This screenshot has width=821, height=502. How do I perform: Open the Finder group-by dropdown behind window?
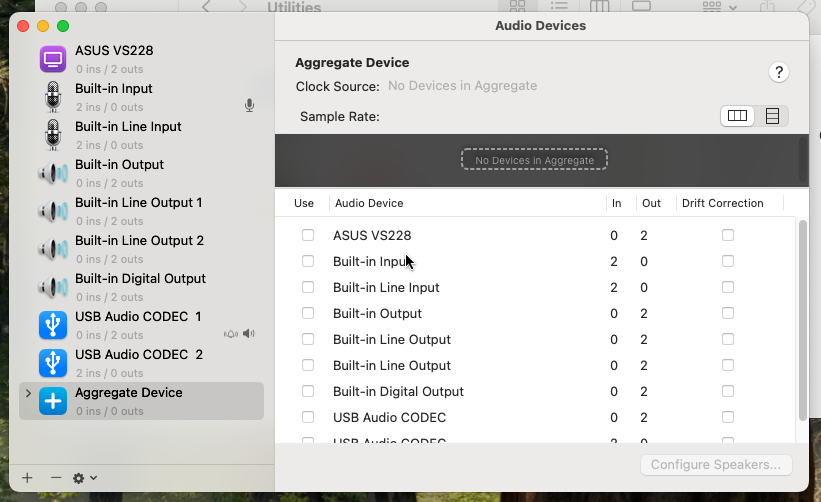[719, 6]
